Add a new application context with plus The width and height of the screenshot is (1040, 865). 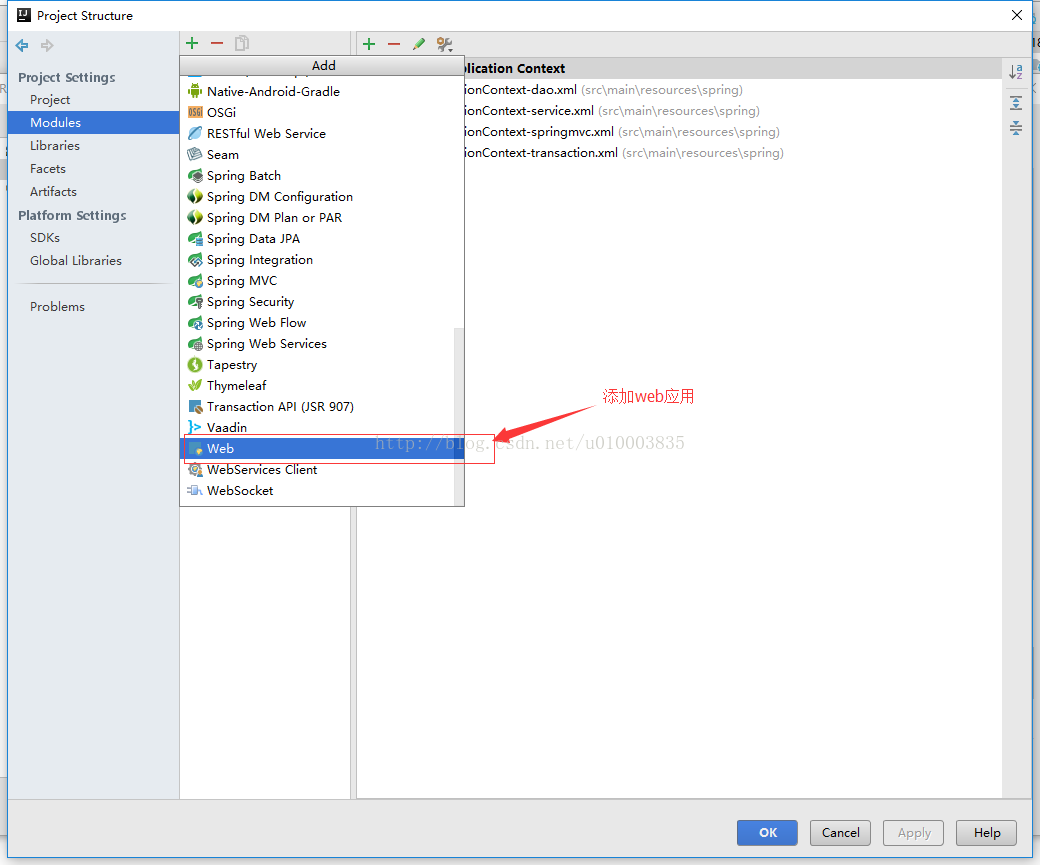(x=369, y=44)
